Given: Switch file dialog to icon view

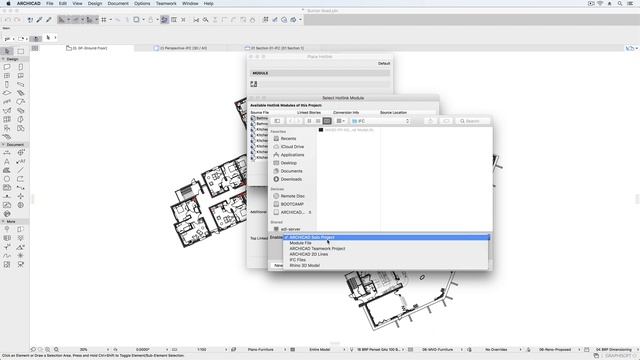Looking at the screenshot, I should click(309, 121).
